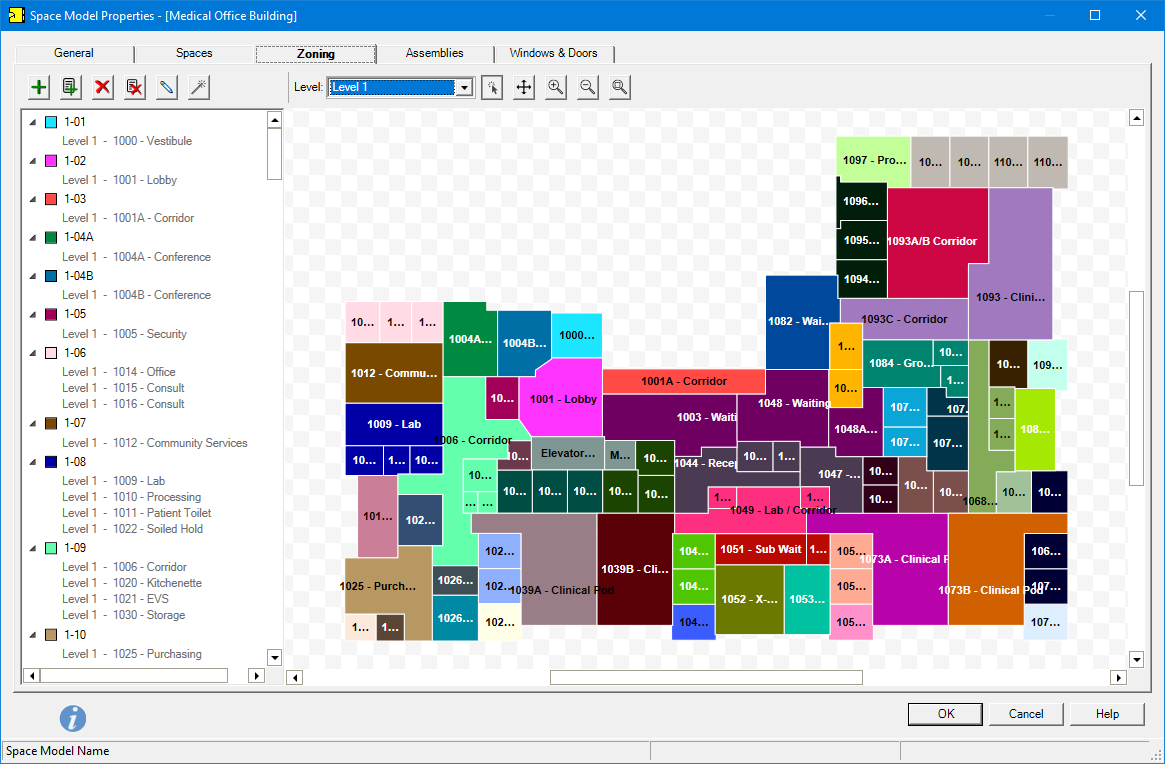Click the 1039B clinical pod space
This screenshot has height=764, width=1165.
[x=635, y=569]
